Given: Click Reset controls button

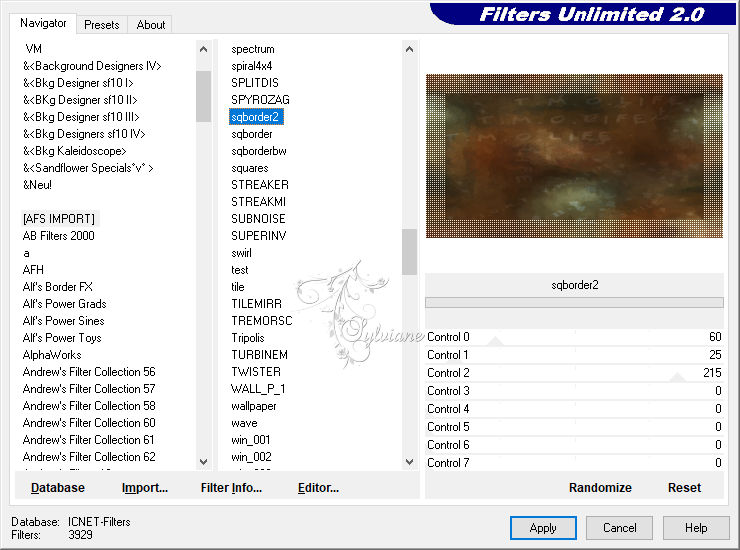Looking at the screenshot, I should tap(684, 488).
